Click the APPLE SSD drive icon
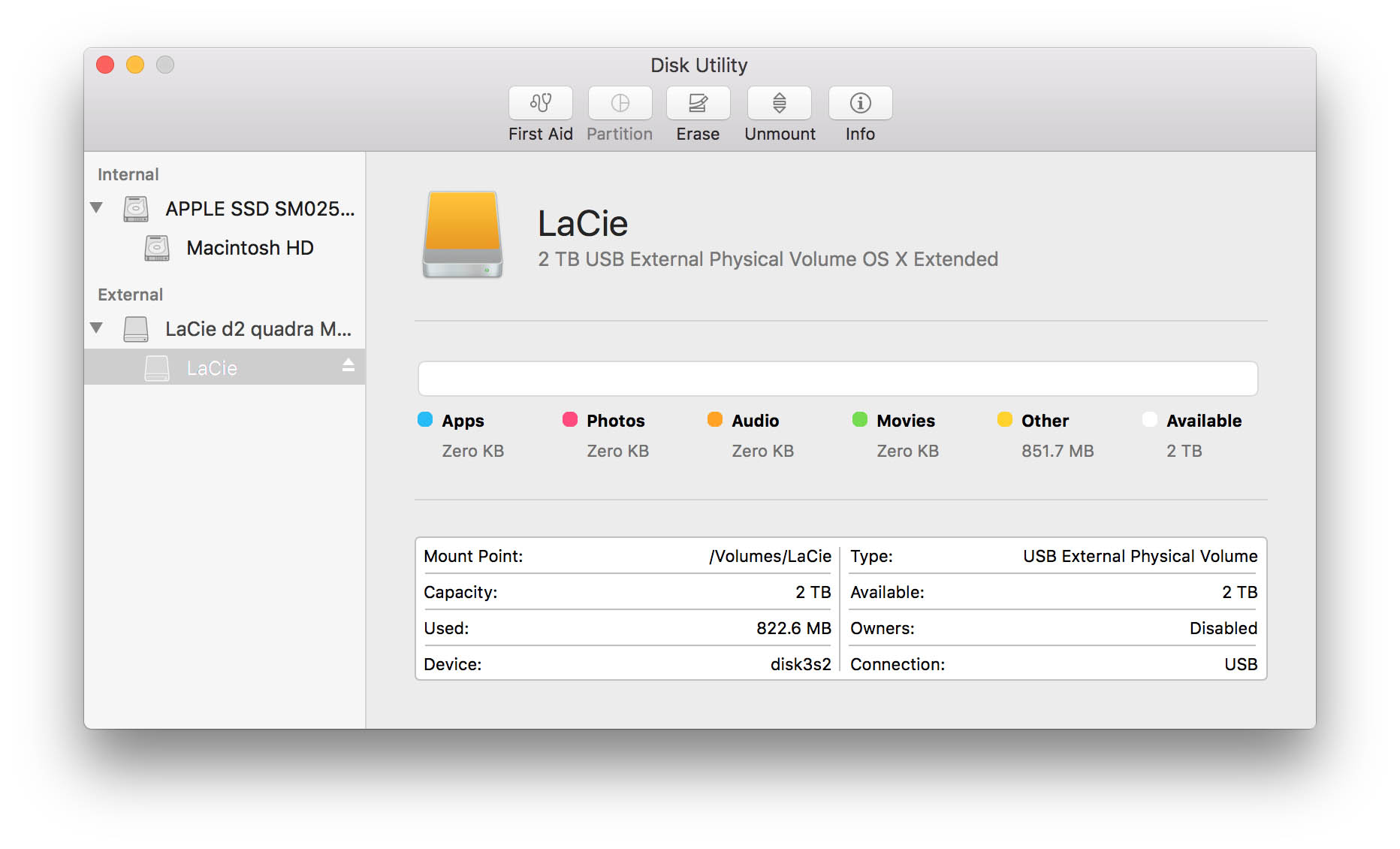 [136, 209]
